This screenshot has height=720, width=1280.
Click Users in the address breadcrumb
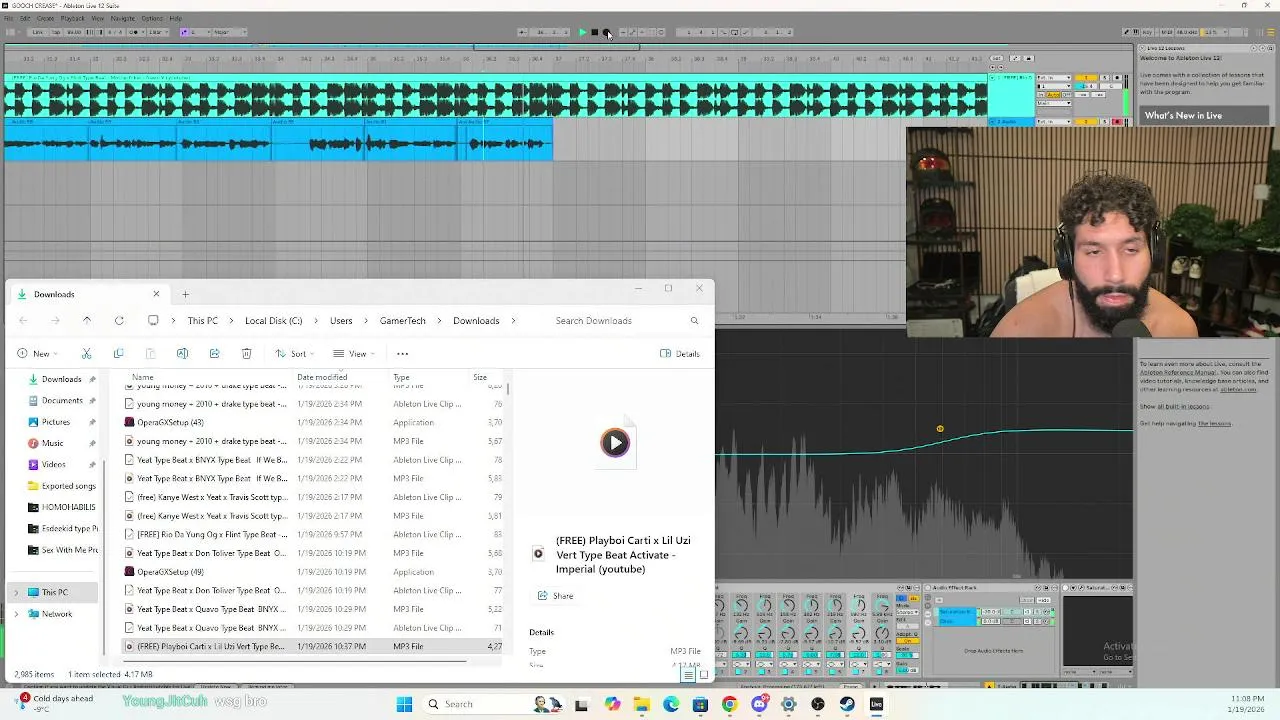(341, 320)
